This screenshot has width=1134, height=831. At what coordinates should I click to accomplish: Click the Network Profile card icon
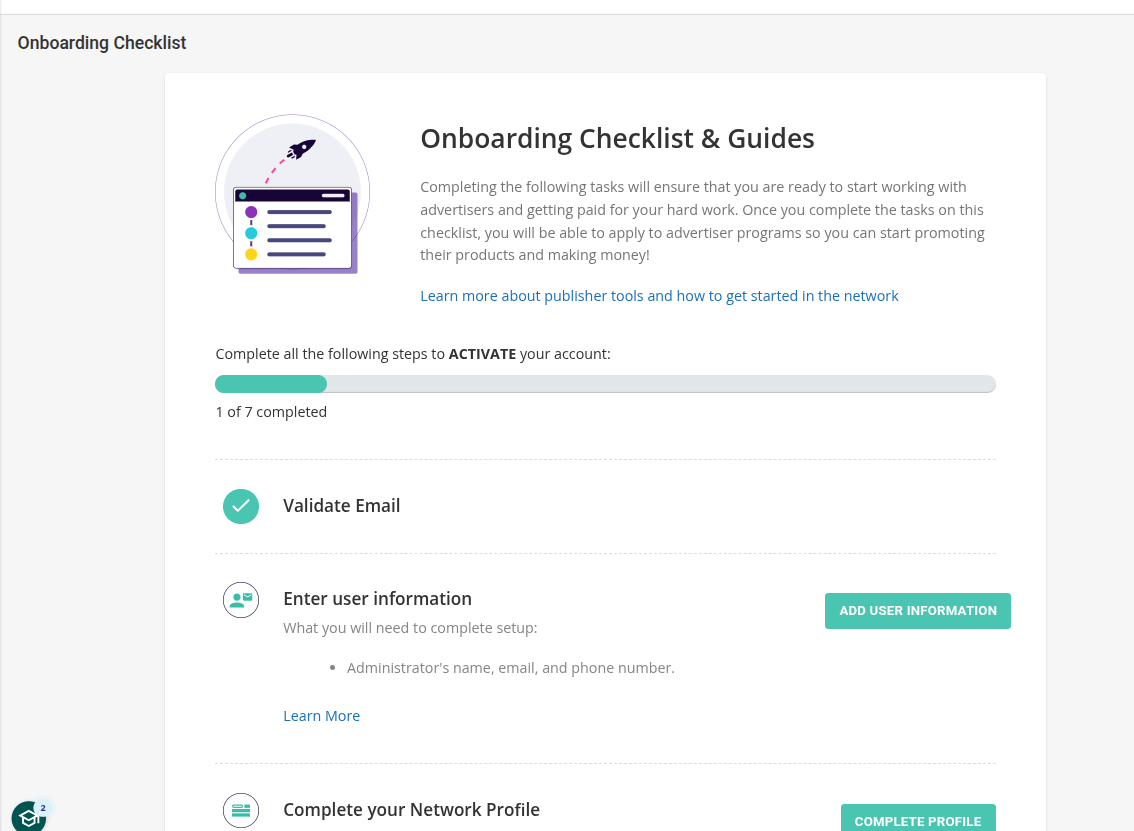pyautogui.click(x=241, y=810)
